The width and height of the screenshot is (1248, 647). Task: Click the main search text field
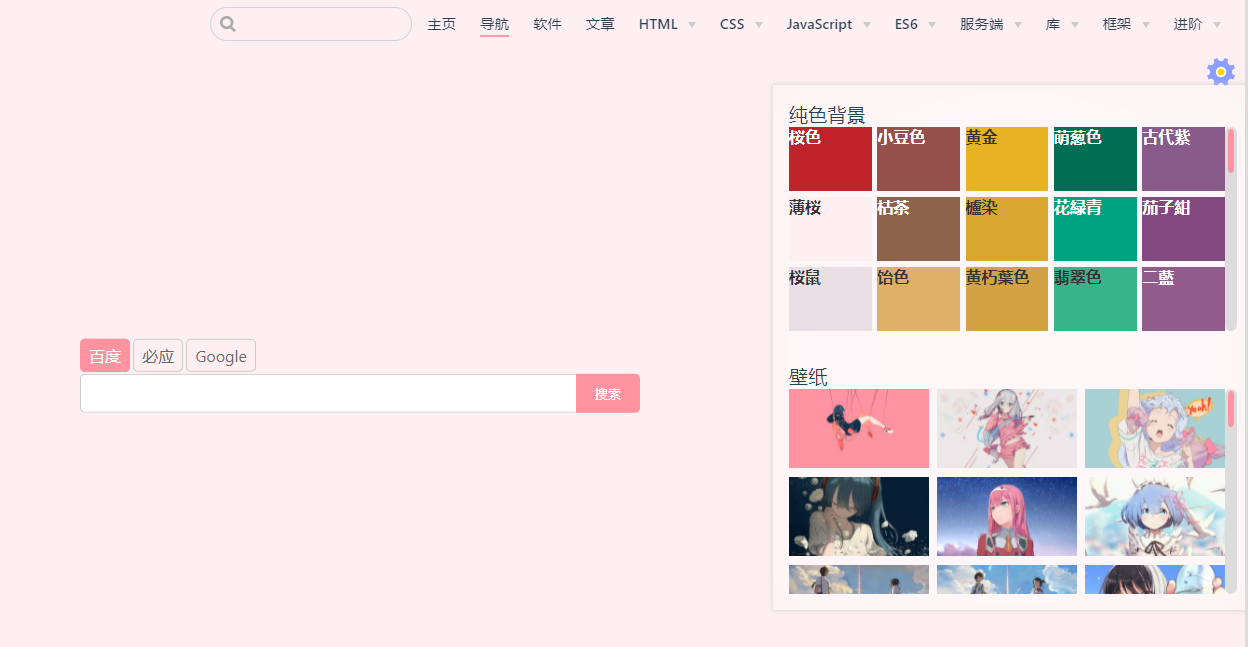click(328, 393)
